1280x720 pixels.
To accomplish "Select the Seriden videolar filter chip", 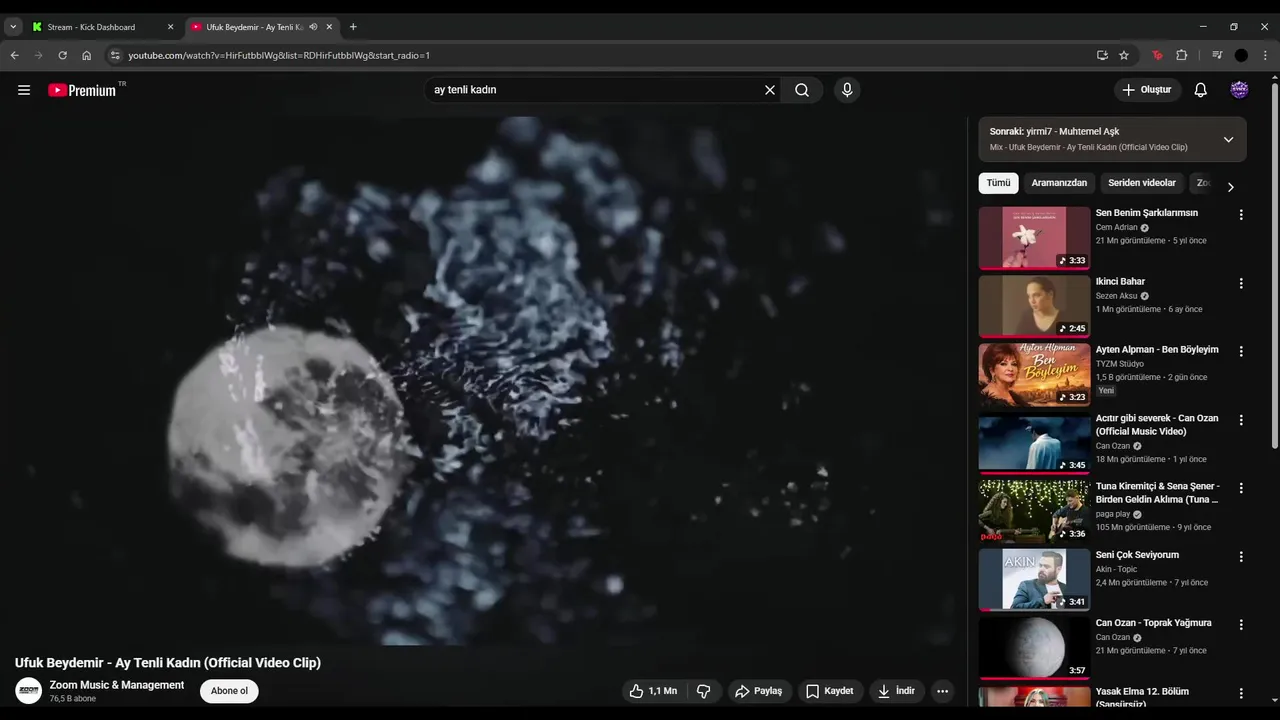I will (1142, 183).
